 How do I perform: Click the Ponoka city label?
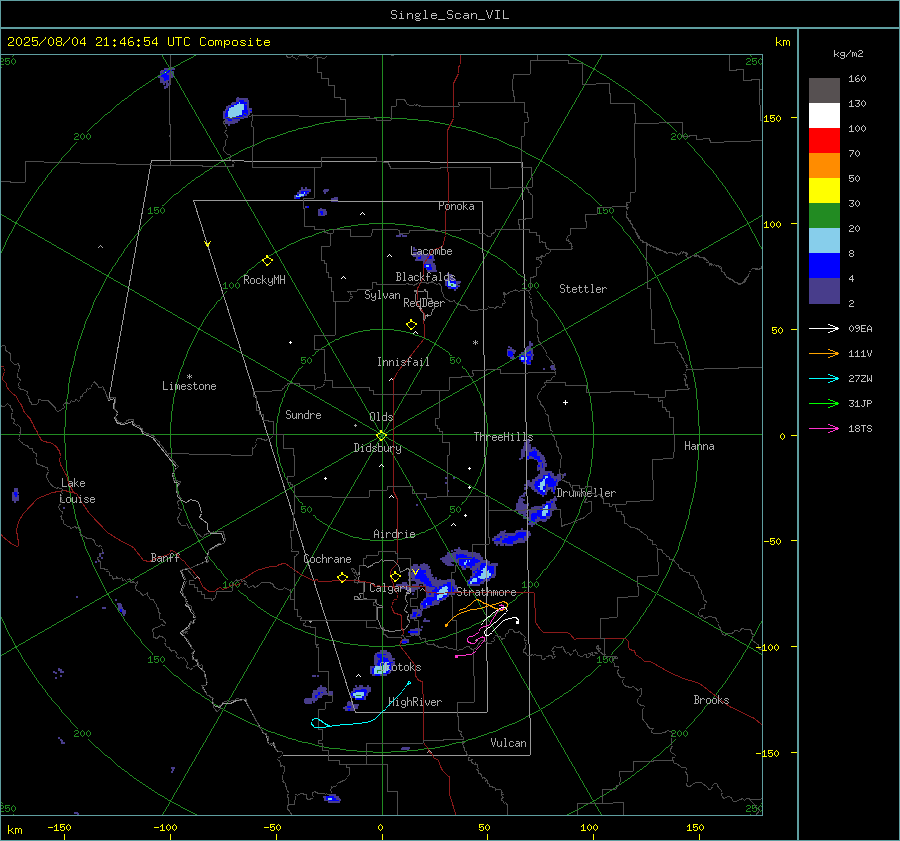tap(456, 206)
